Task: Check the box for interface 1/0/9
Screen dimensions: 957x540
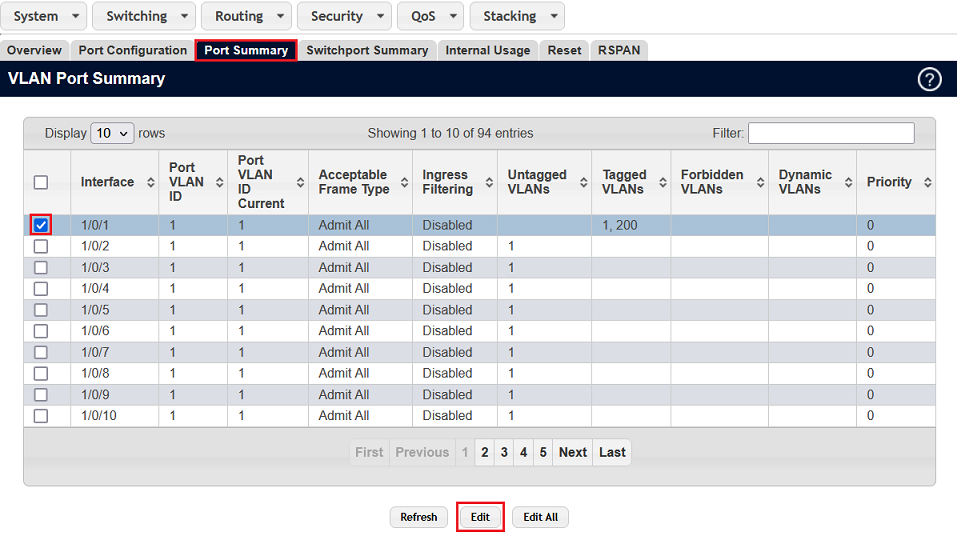Action: point(41,395)
